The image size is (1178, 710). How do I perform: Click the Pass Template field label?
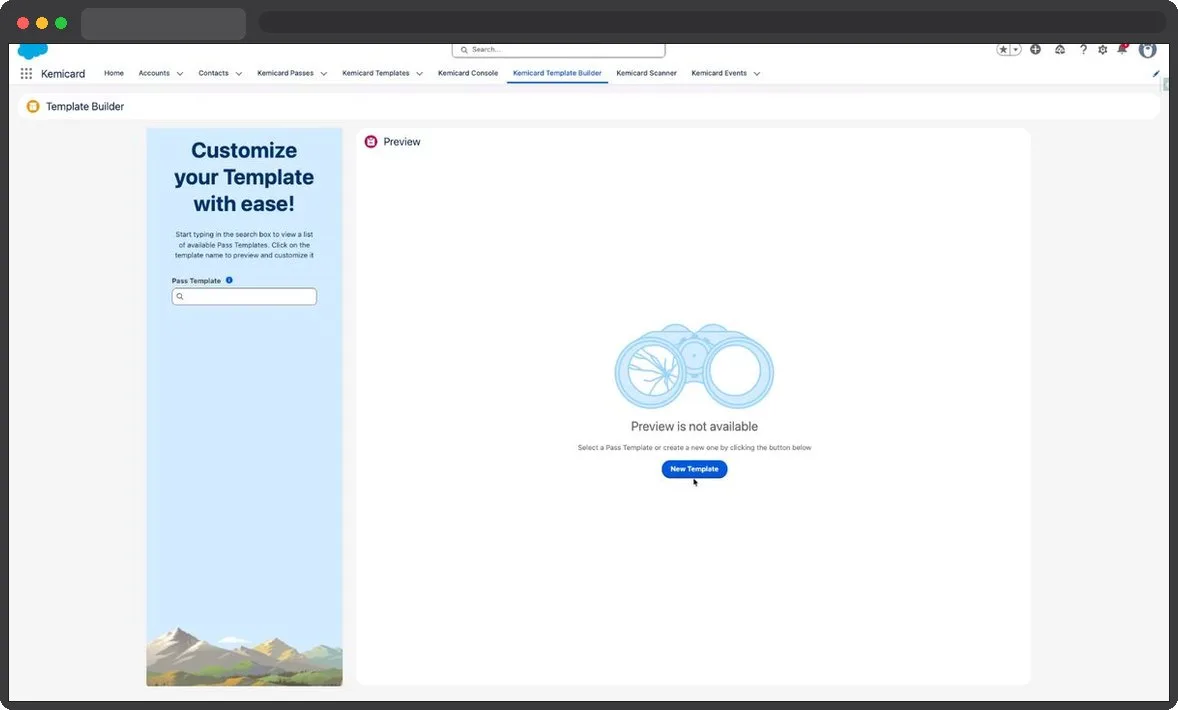(x=196, y=280)
